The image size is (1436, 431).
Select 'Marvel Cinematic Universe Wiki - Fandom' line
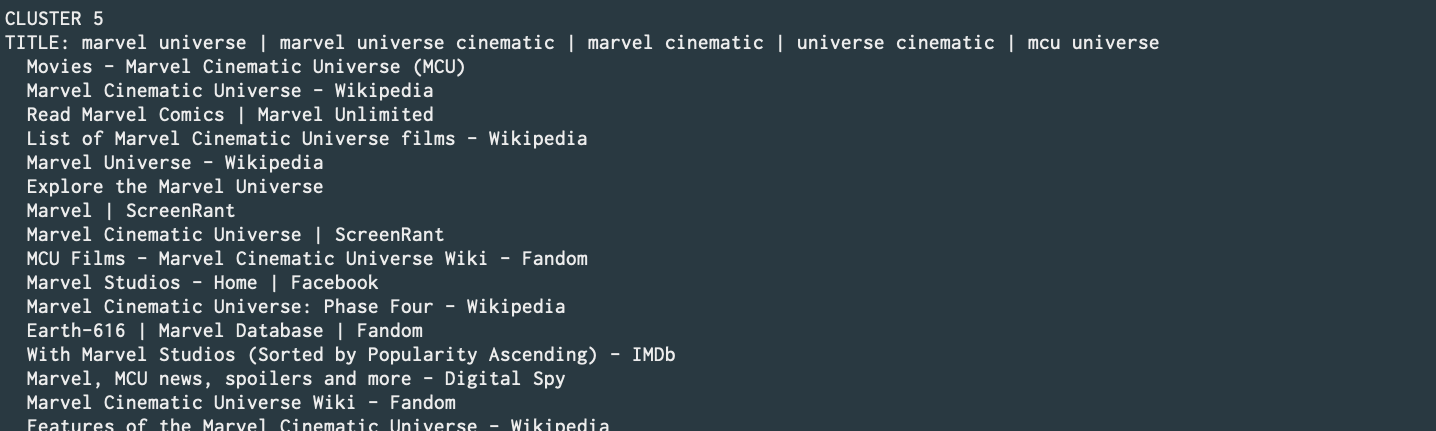click(241, 403)
